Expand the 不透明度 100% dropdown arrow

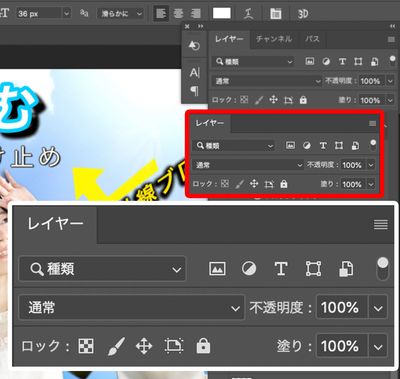[x=378, y=308]
